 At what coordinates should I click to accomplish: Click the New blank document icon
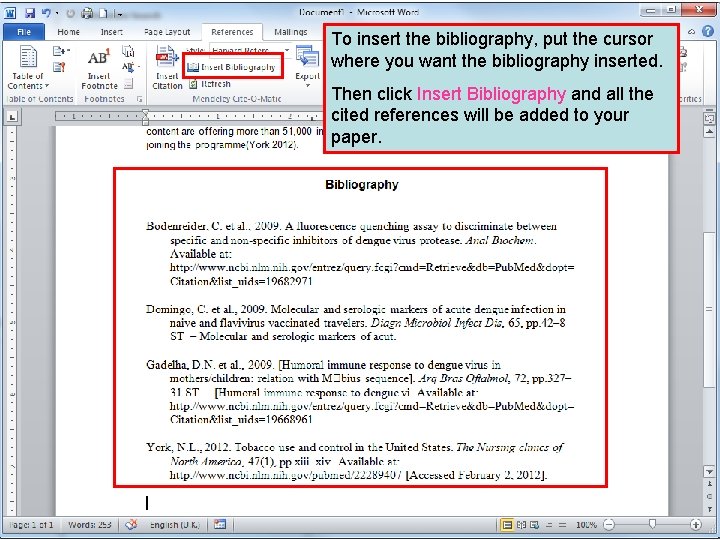tap(104, 13)
